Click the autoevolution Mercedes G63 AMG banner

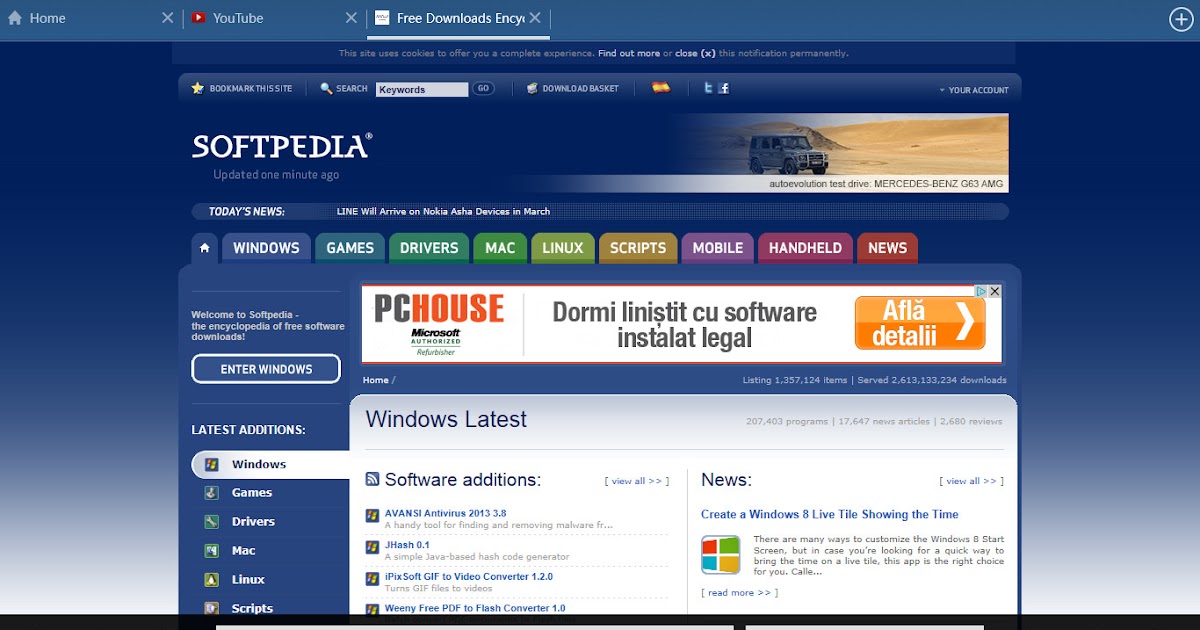(839, 152)
